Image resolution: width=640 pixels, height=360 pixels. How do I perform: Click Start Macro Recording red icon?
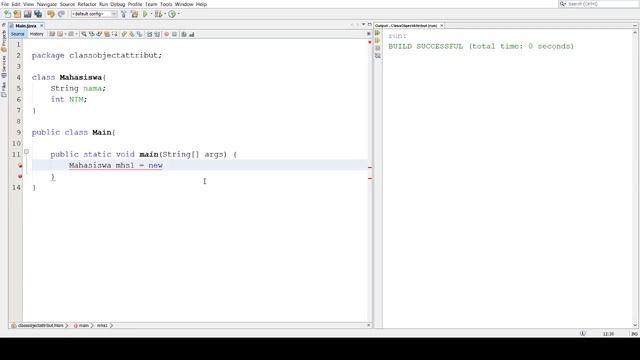[167, 34]
